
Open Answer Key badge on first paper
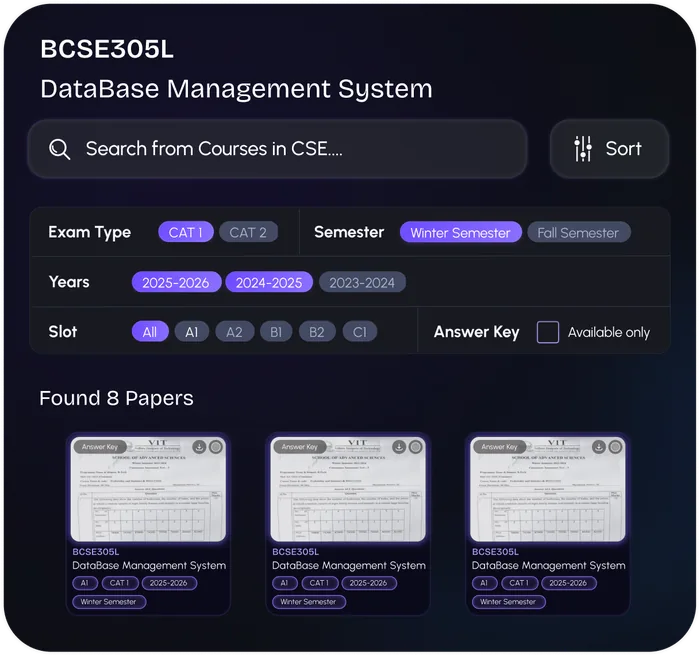click(x=100, y=447)
